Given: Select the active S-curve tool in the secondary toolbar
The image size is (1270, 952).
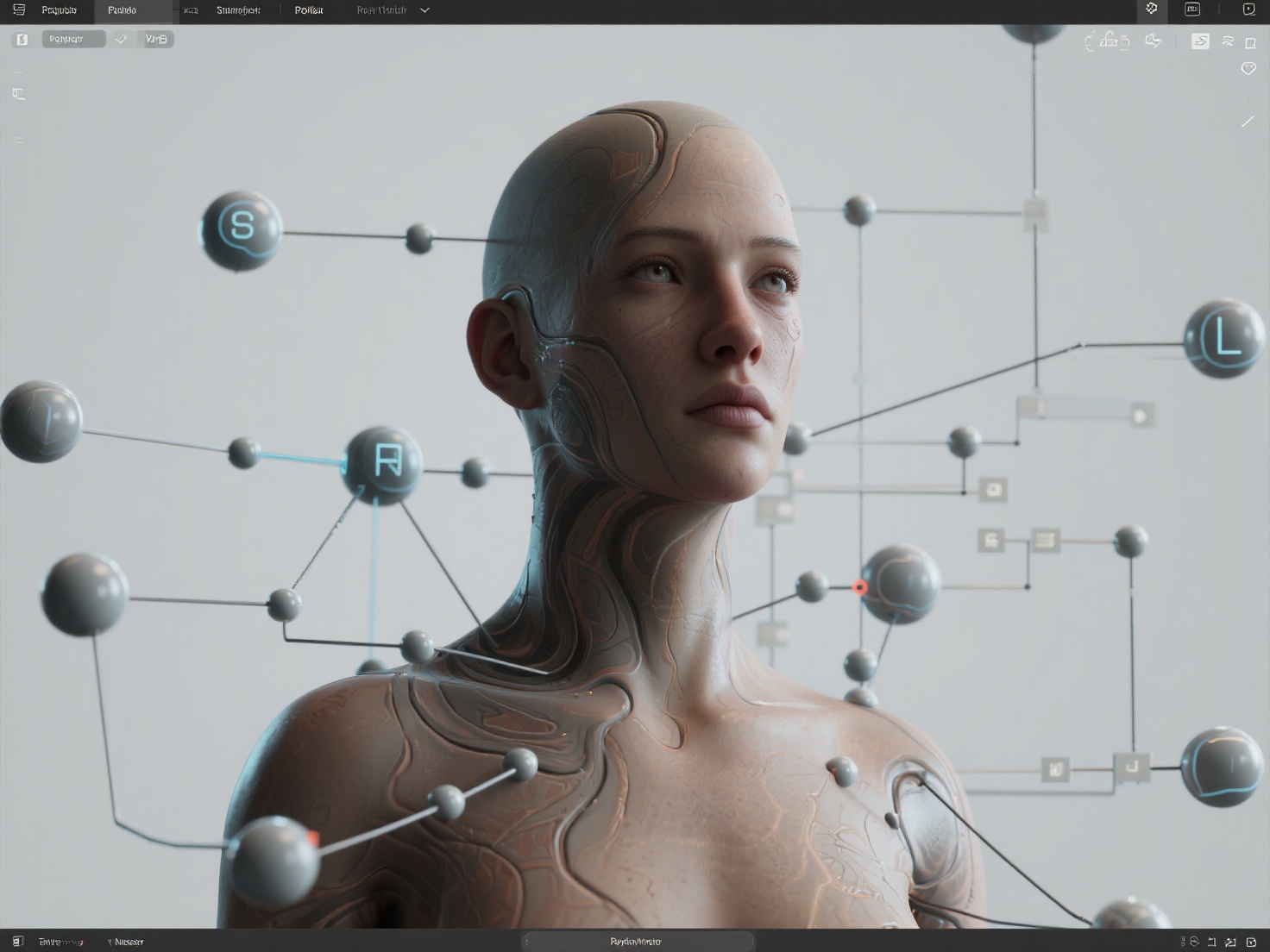Looking at the screenshot, I should click(1200, 41).
